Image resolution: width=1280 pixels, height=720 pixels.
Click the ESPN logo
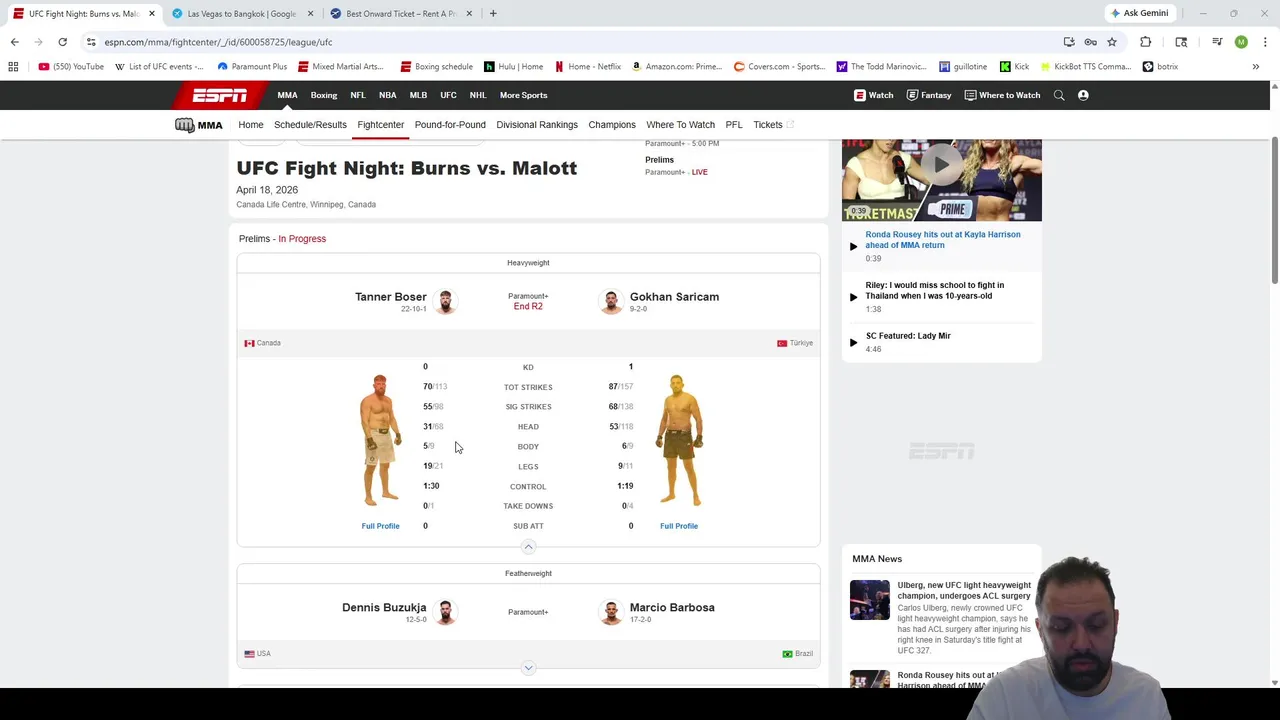[220, 95]
